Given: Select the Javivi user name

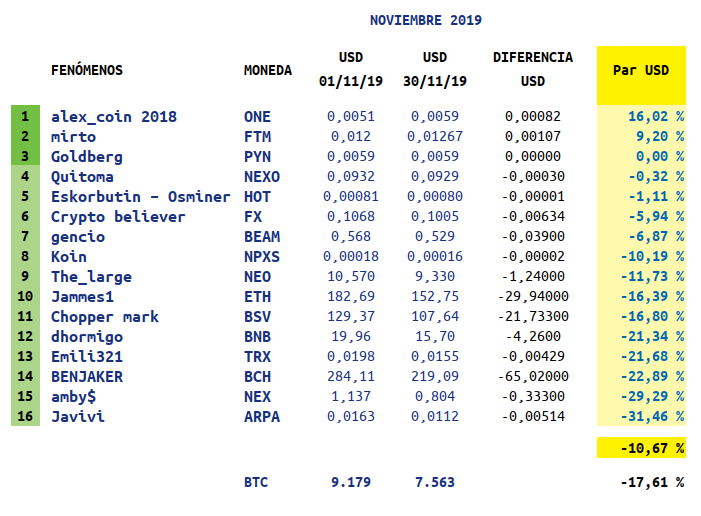Looking at the screenshot, I should click(x=76, y=416).
